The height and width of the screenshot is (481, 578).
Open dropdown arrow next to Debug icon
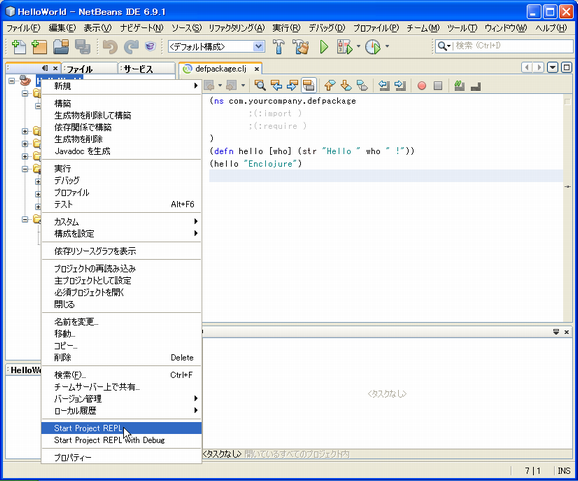[358, 46]
